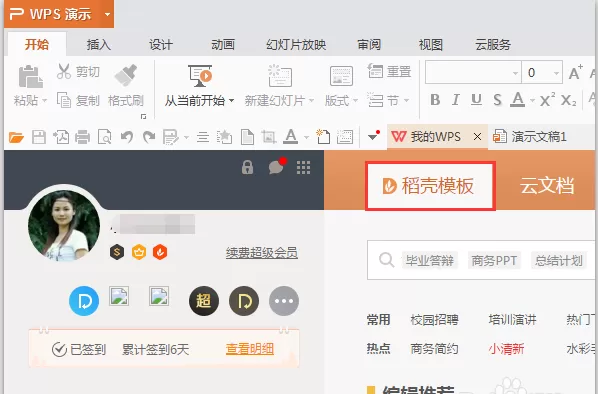Toggle Italic formatting

tap(455, 100)
